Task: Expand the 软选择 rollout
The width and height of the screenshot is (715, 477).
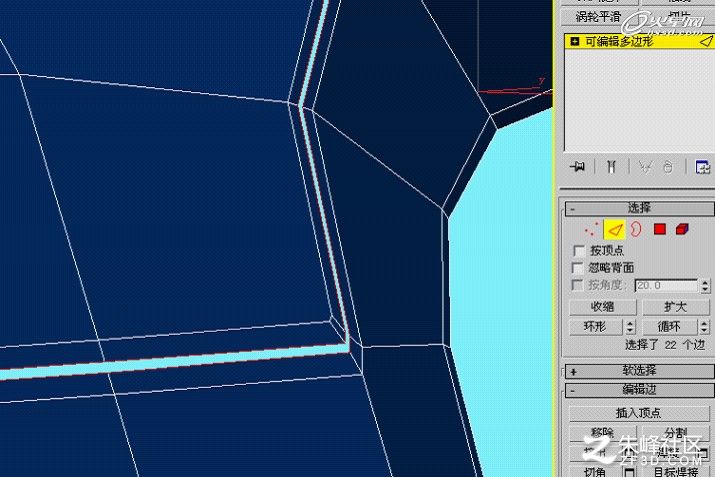Action: point(640,371)
